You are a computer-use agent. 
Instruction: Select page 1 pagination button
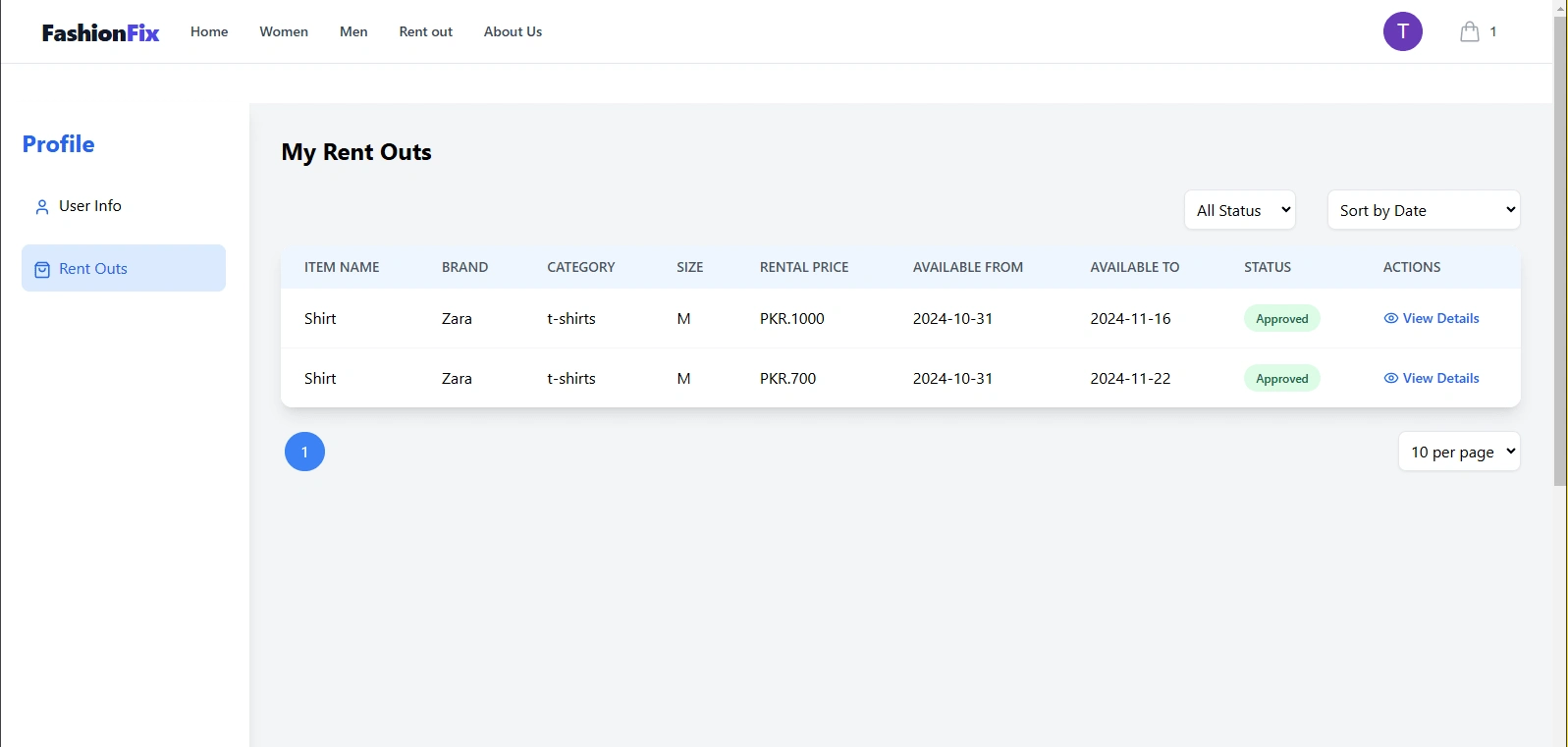click(304, 452)
